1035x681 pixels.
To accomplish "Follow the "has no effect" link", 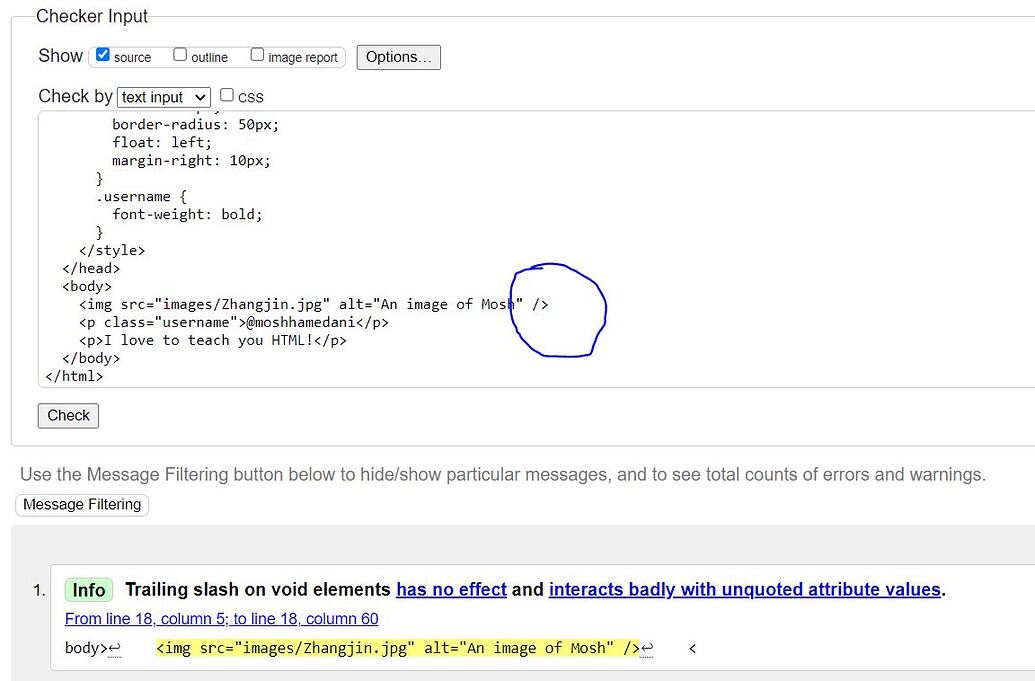I will coord(451,589).
